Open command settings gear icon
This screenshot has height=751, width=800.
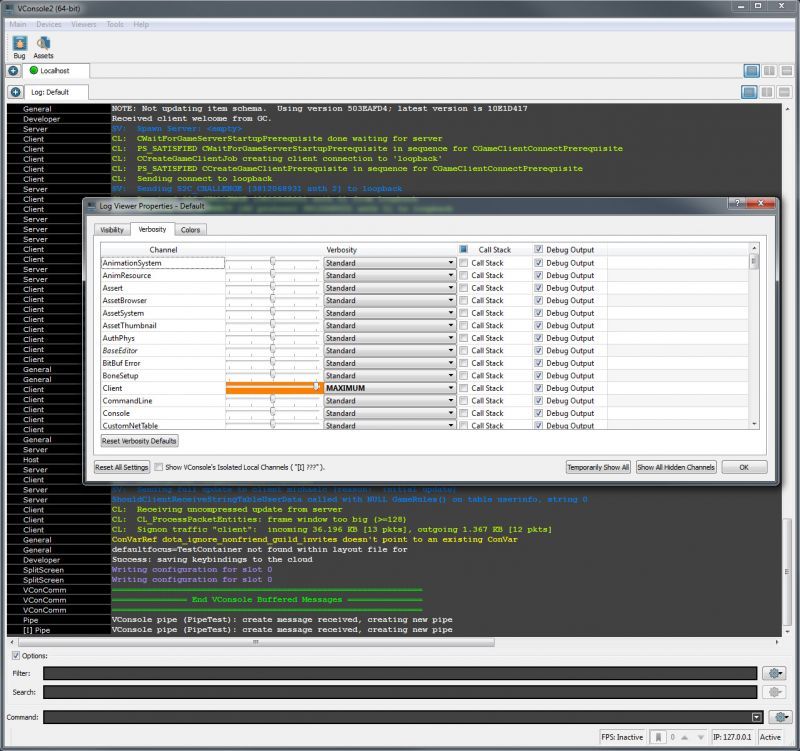point(781,716)
